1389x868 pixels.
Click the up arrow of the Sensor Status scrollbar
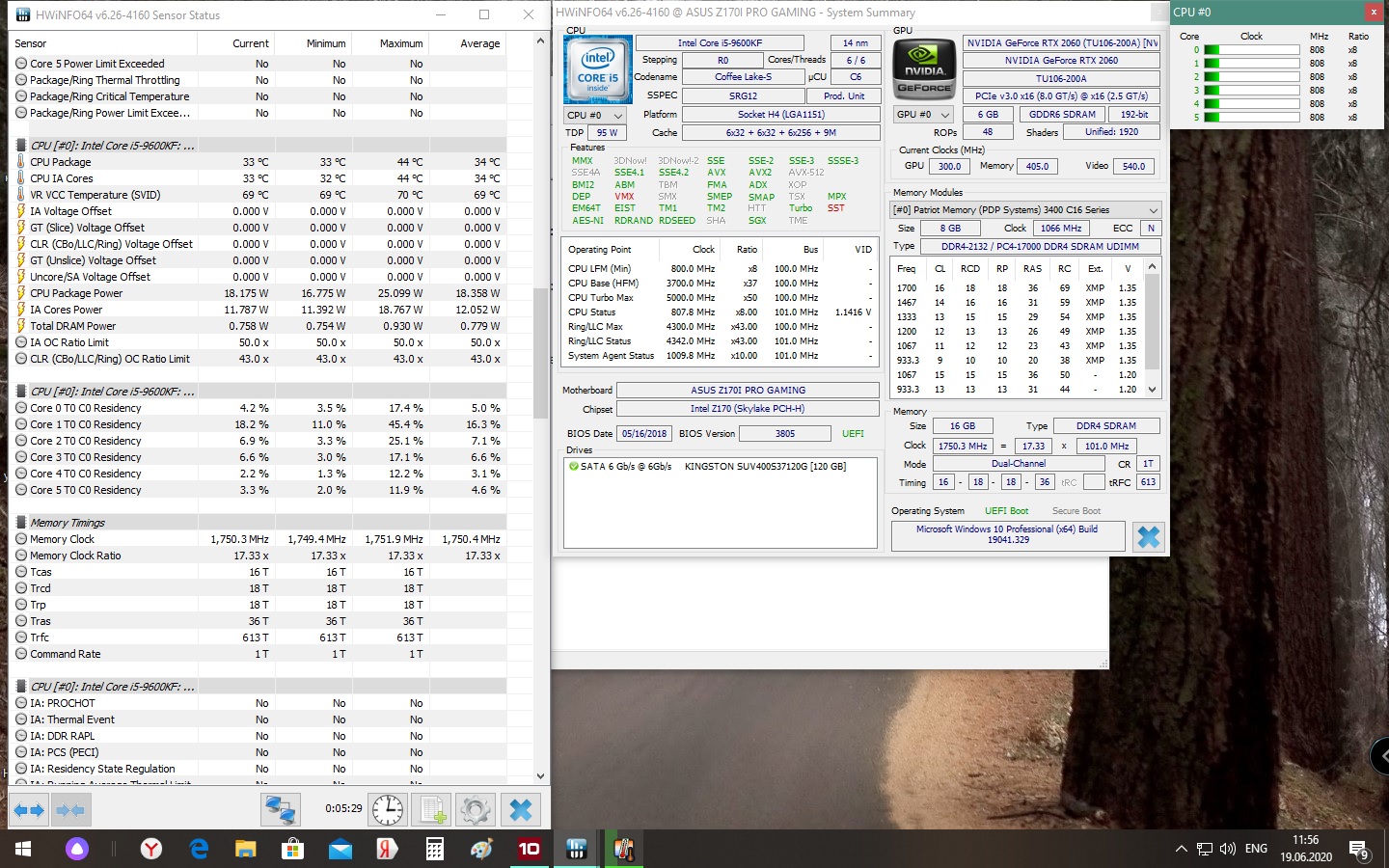[x=540, y=41]
